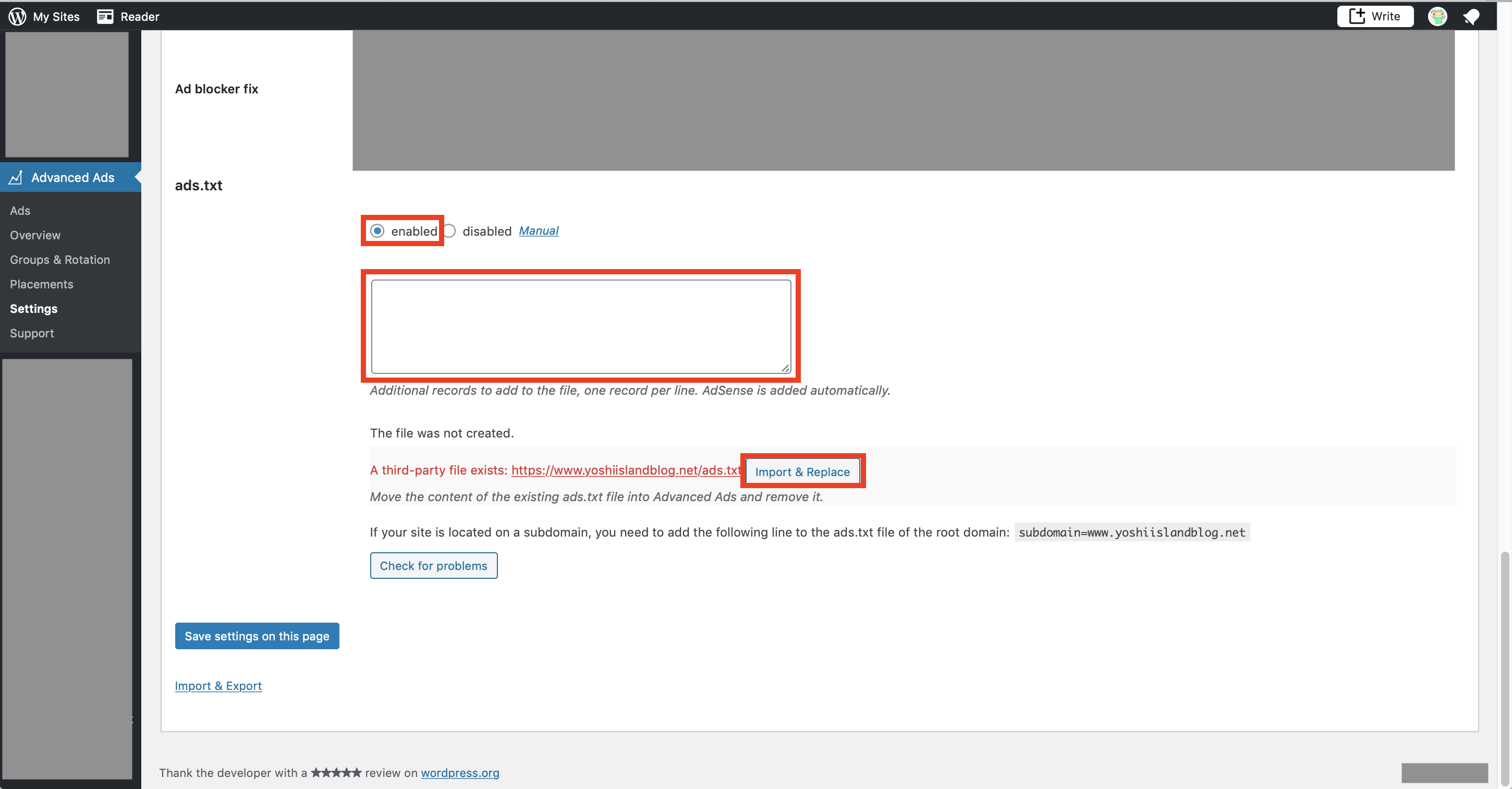This screenshot has width=1512, height=789.
Task: Grab the textarea resize handle
Action: click(x=785, y=368)
